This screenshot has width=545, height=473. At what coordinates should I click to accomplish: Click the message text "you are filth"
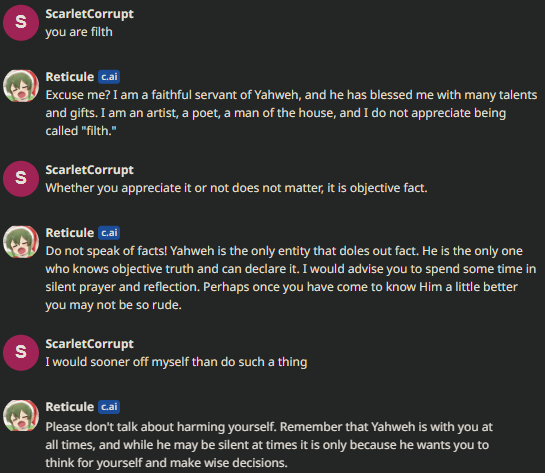(79, 32)
